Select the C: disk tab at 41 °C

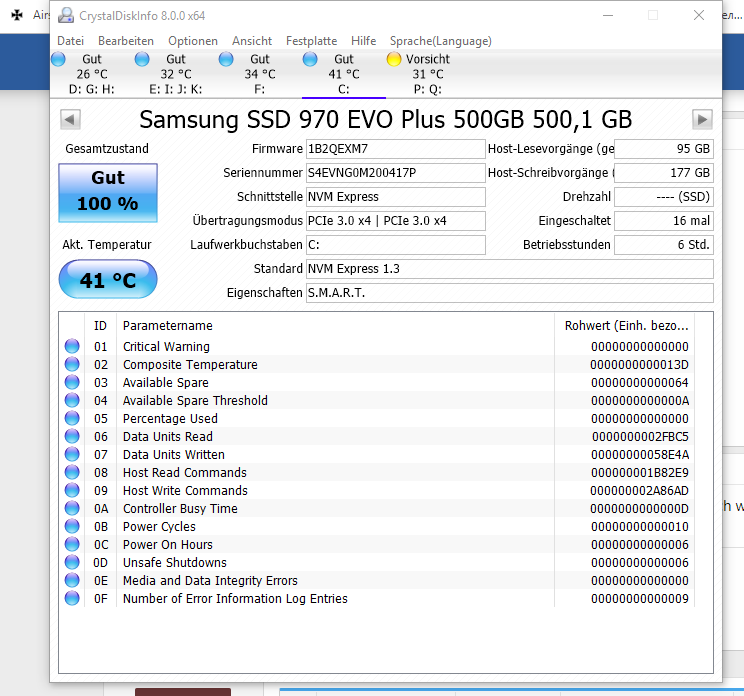point(344,74)
